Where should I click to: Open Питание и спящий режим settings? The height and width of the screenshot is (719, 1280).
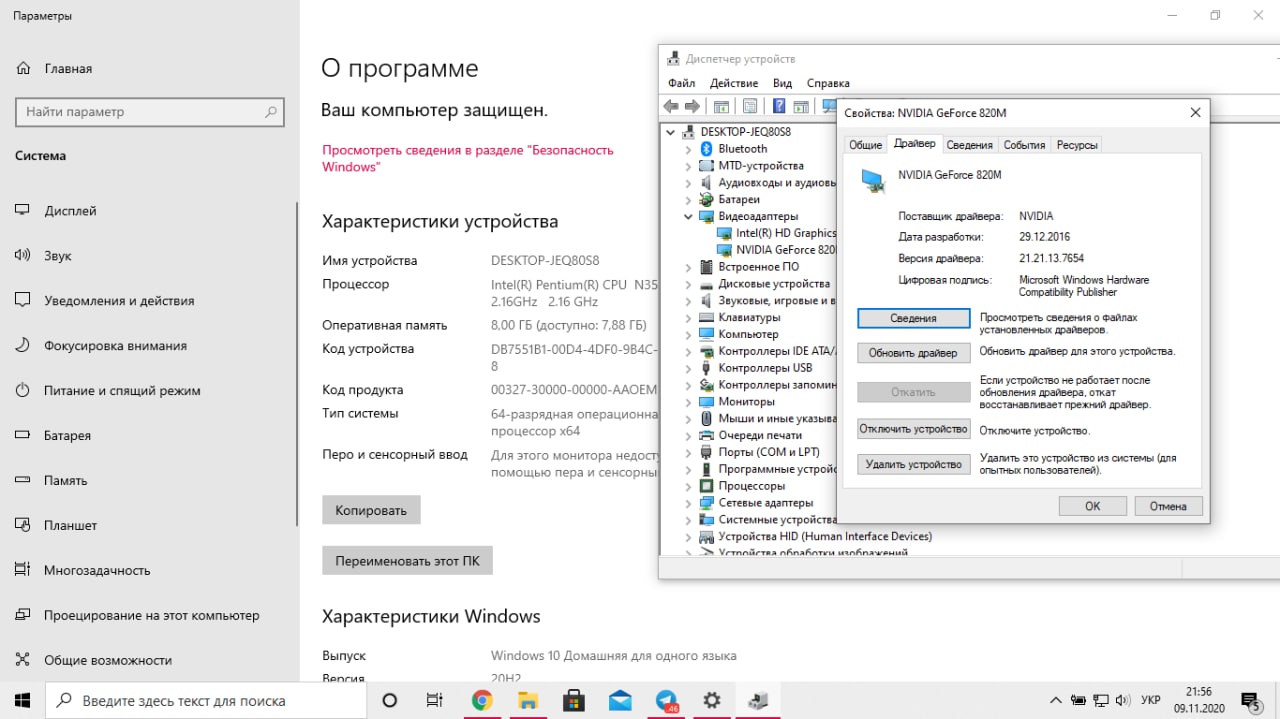pyautogui.click(x=122, y=391)
